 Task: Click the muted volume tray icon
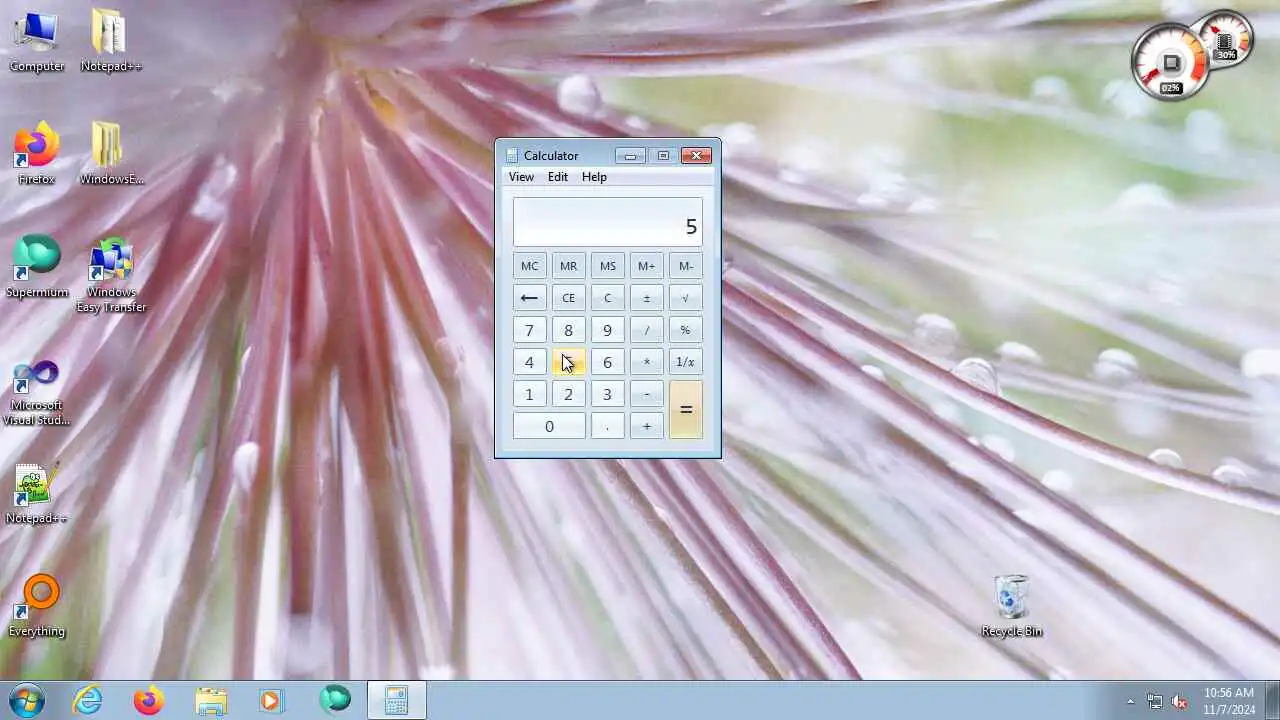1180,701
